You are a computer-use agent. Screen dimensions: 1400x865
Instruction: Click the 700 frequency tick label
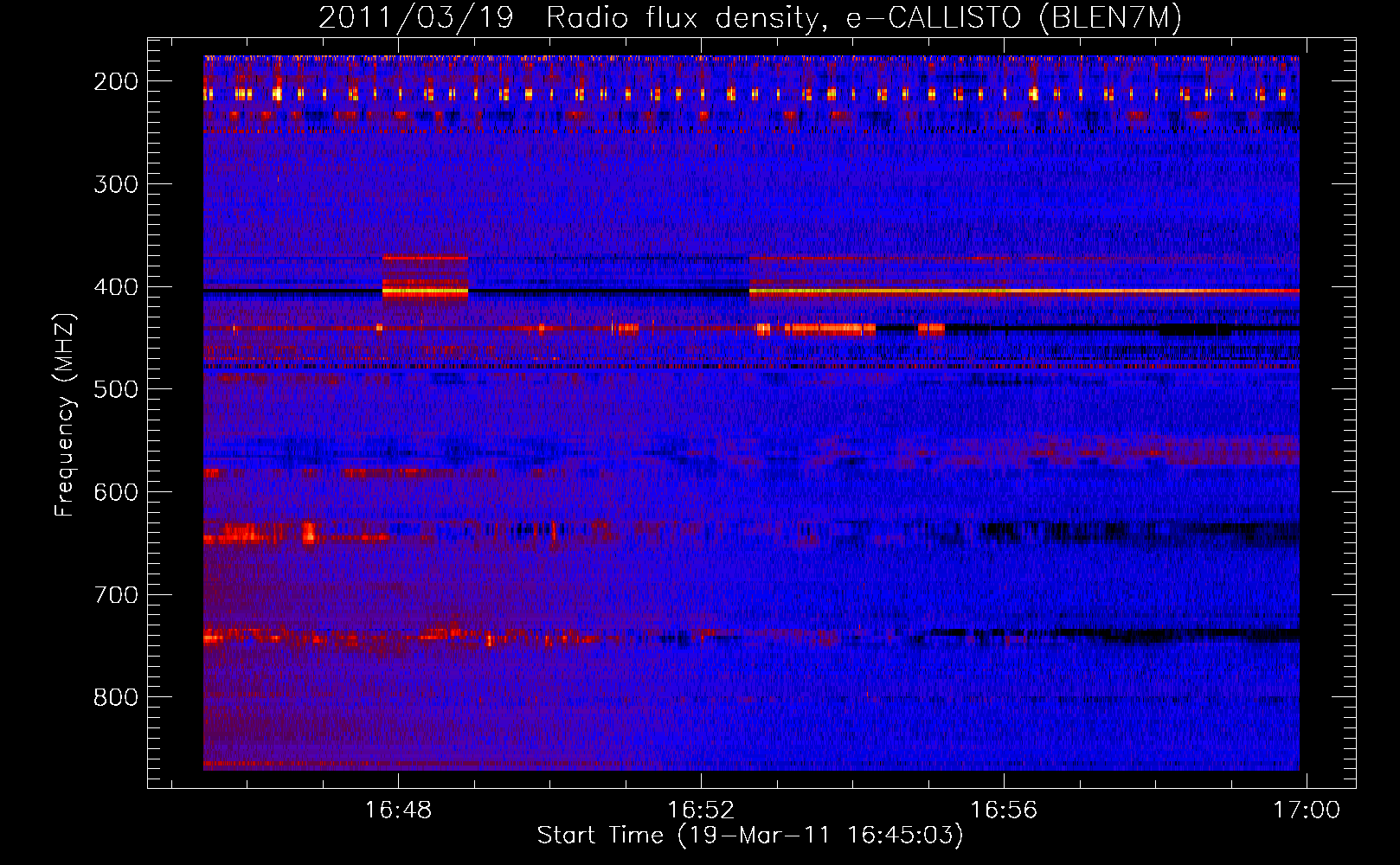tap(116, 595)
